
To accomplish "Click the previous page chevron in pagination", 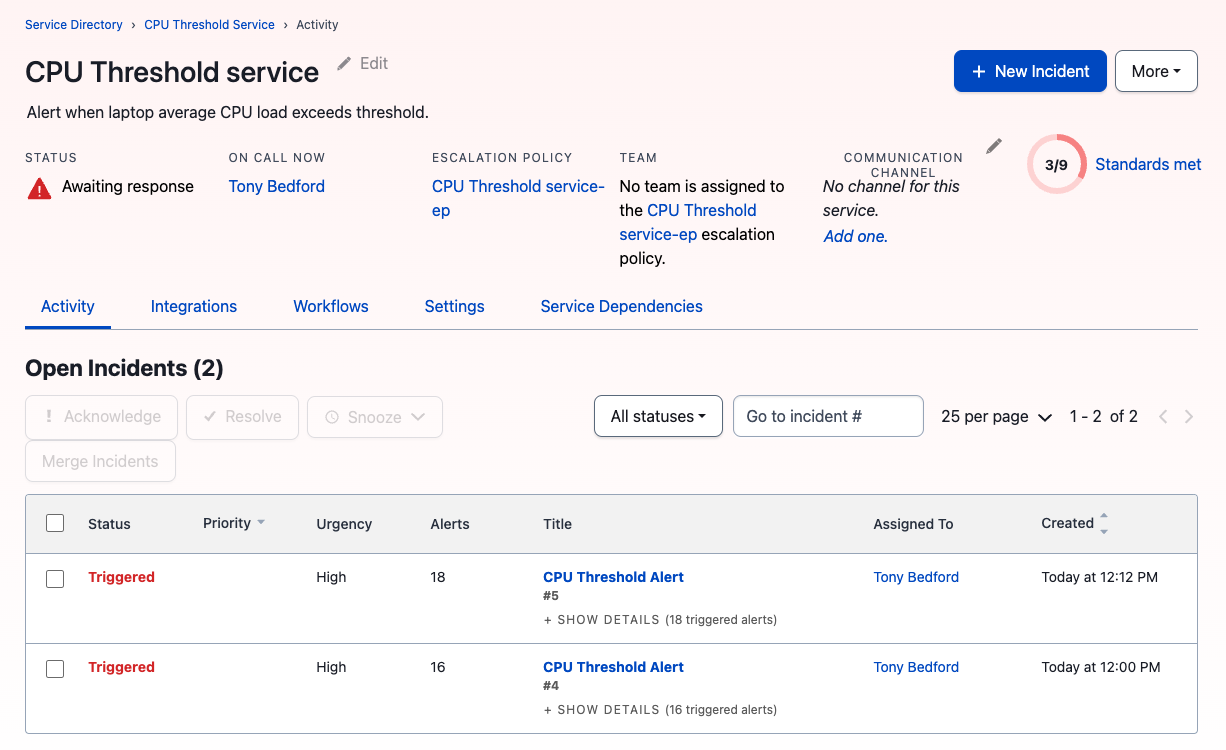I will pyautogui.click(x=1163, y=416).
